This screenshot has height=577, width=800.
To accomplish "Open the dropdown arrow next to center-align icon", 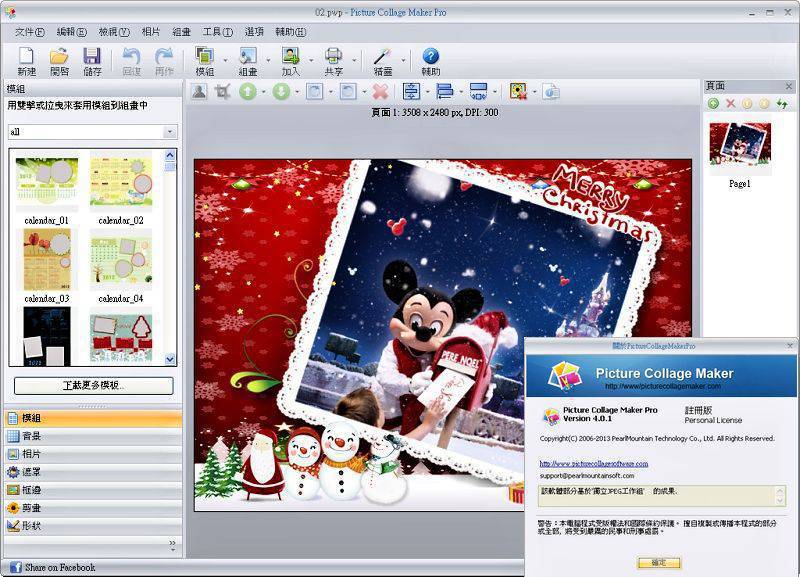I will tap(428, 92).
